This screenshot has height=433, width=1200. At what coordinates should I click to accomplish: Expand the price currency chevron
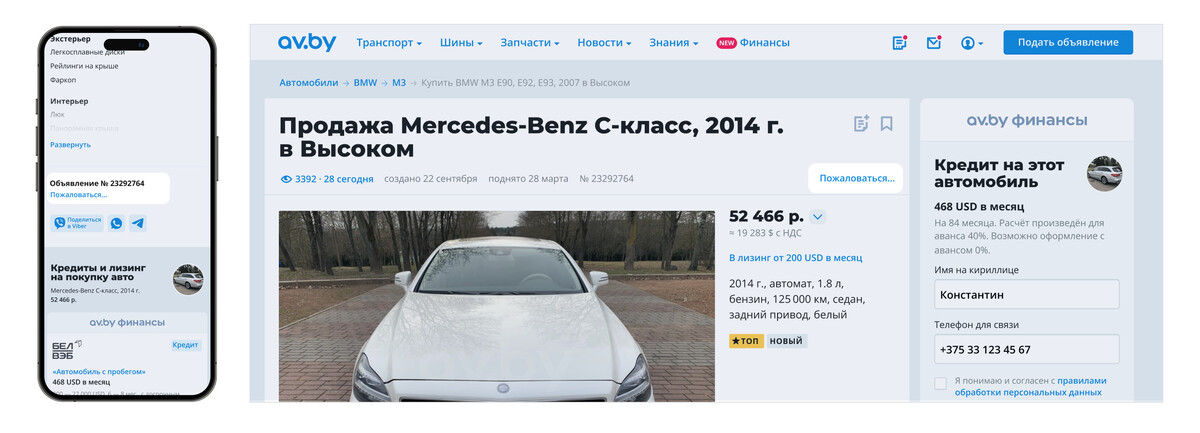(x=817, y=216)
